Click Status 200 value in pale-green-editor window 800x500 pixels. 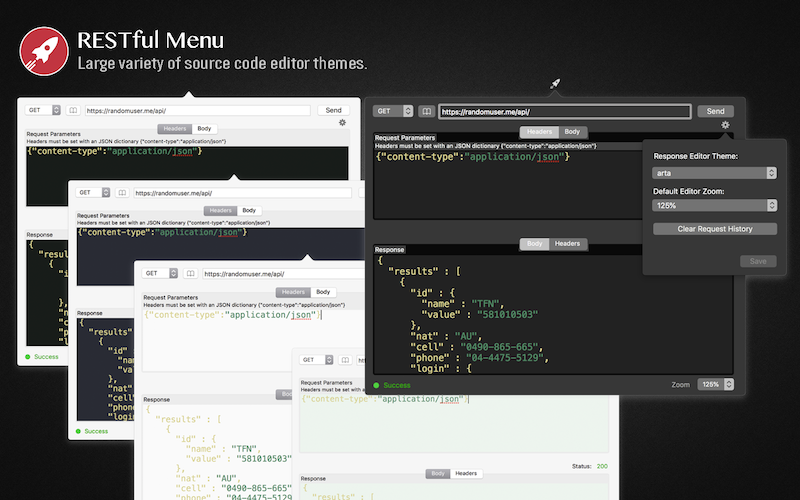tap(602, 466)
